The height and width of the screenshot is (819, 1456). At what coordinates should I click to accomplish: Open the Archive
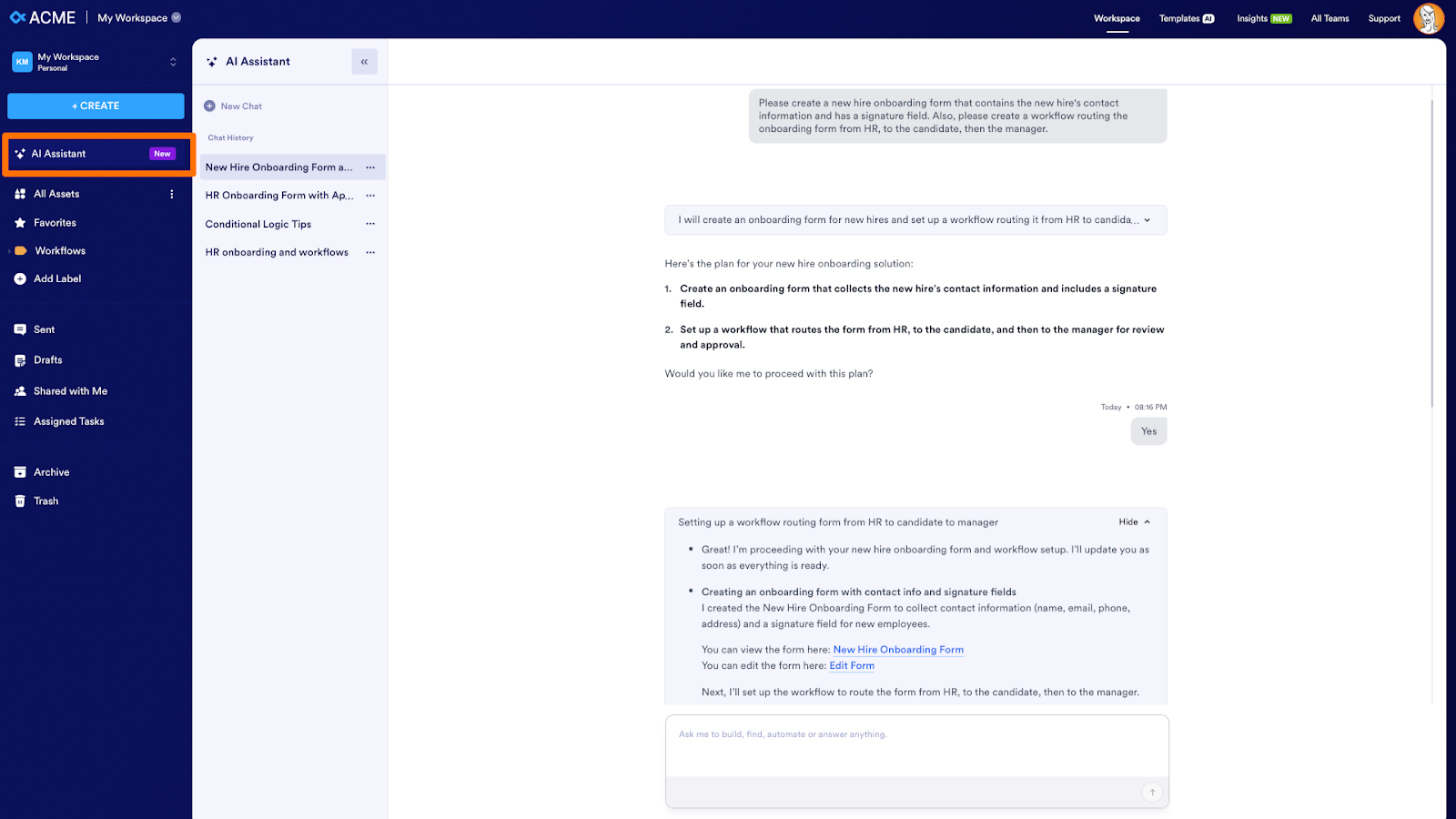click(x=51, y=471)
